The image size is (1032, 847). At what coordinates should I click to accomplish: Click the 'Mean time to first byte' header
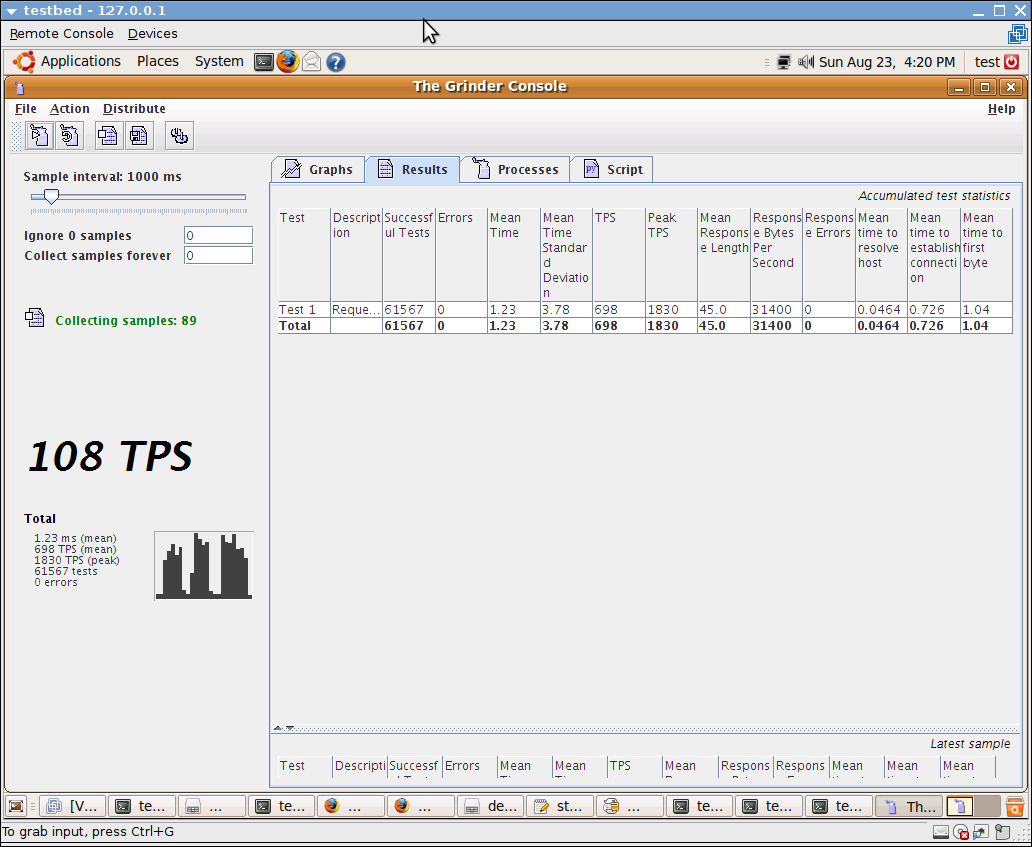[986, 255]
